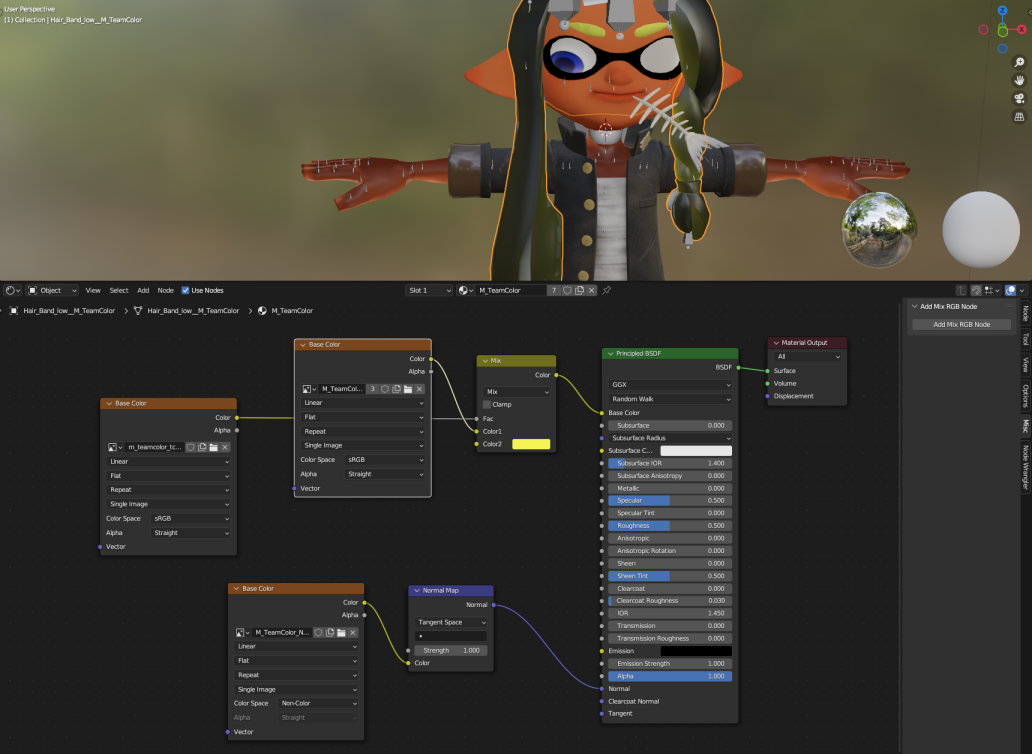Enable the Clamp checkbox in Mix node
The height and width of the screenshot is (754, 1032).
coord(487,405)
